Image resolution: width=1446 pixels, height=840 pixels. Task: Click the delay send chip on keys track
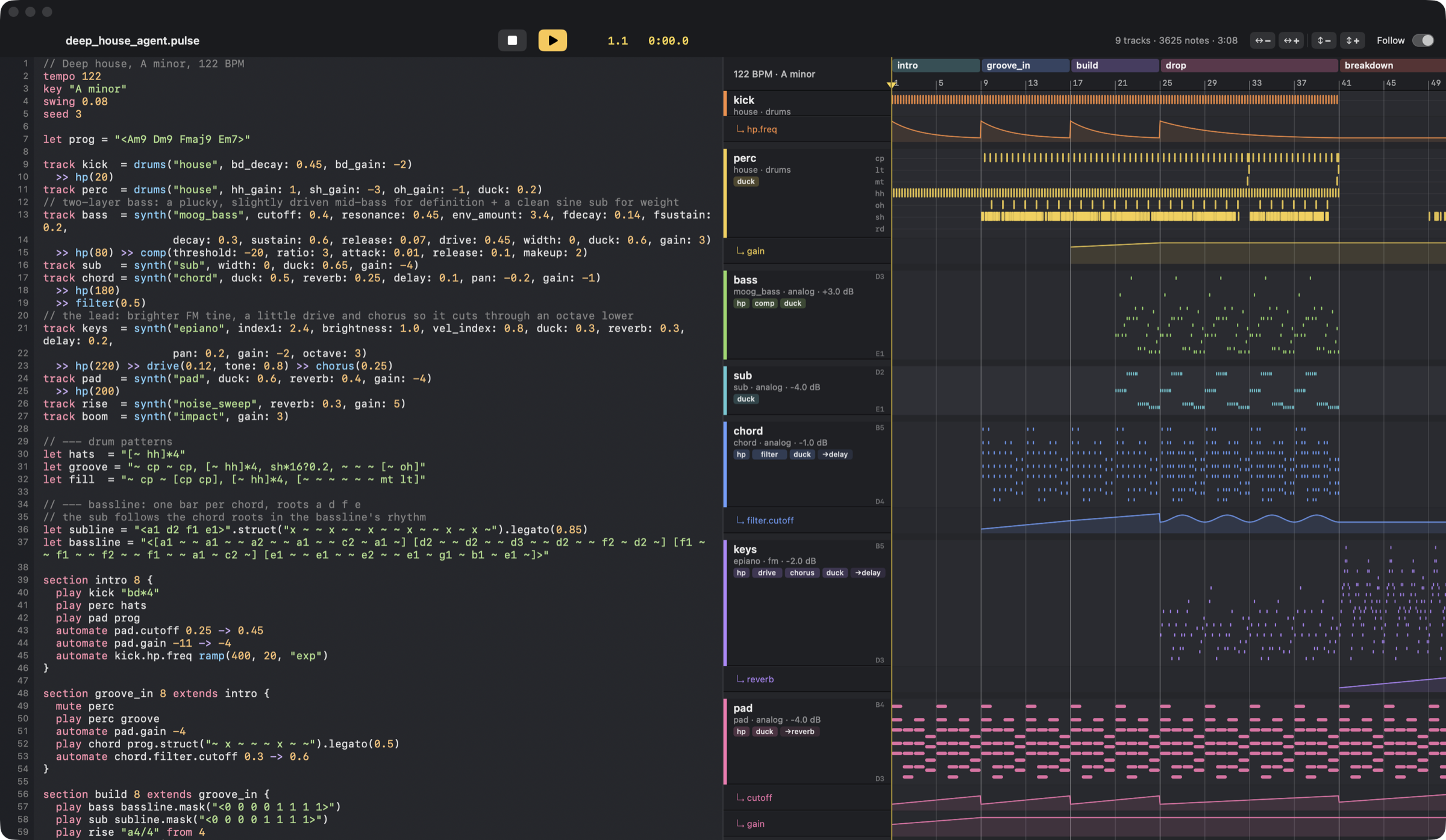point(868,573)
